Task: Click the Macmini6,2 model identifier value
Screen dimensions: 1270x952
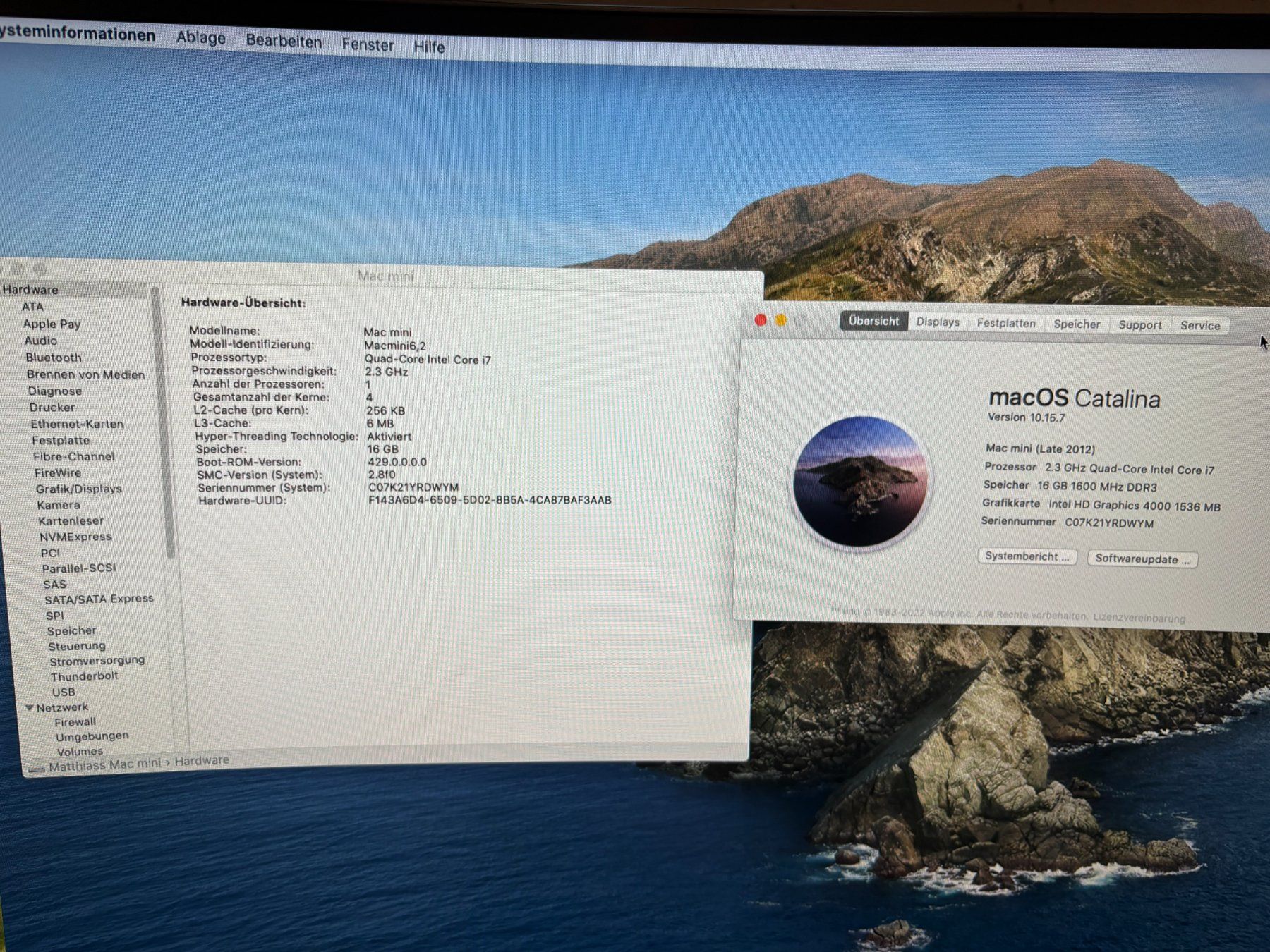Action: click(x=395, y=346)
